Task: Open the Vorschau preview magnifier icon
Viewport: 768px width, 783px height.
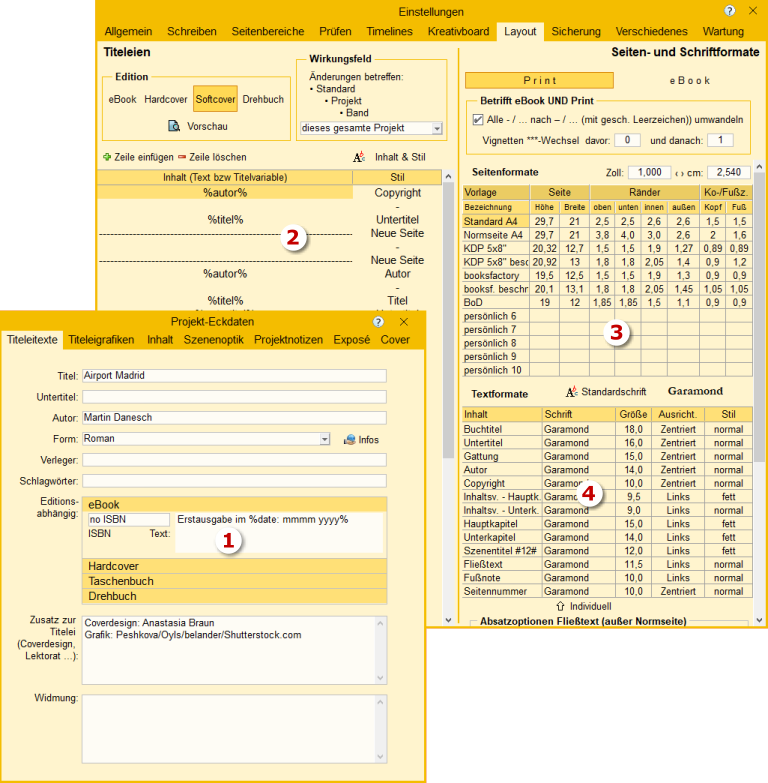Action: [x=174, y=126]
